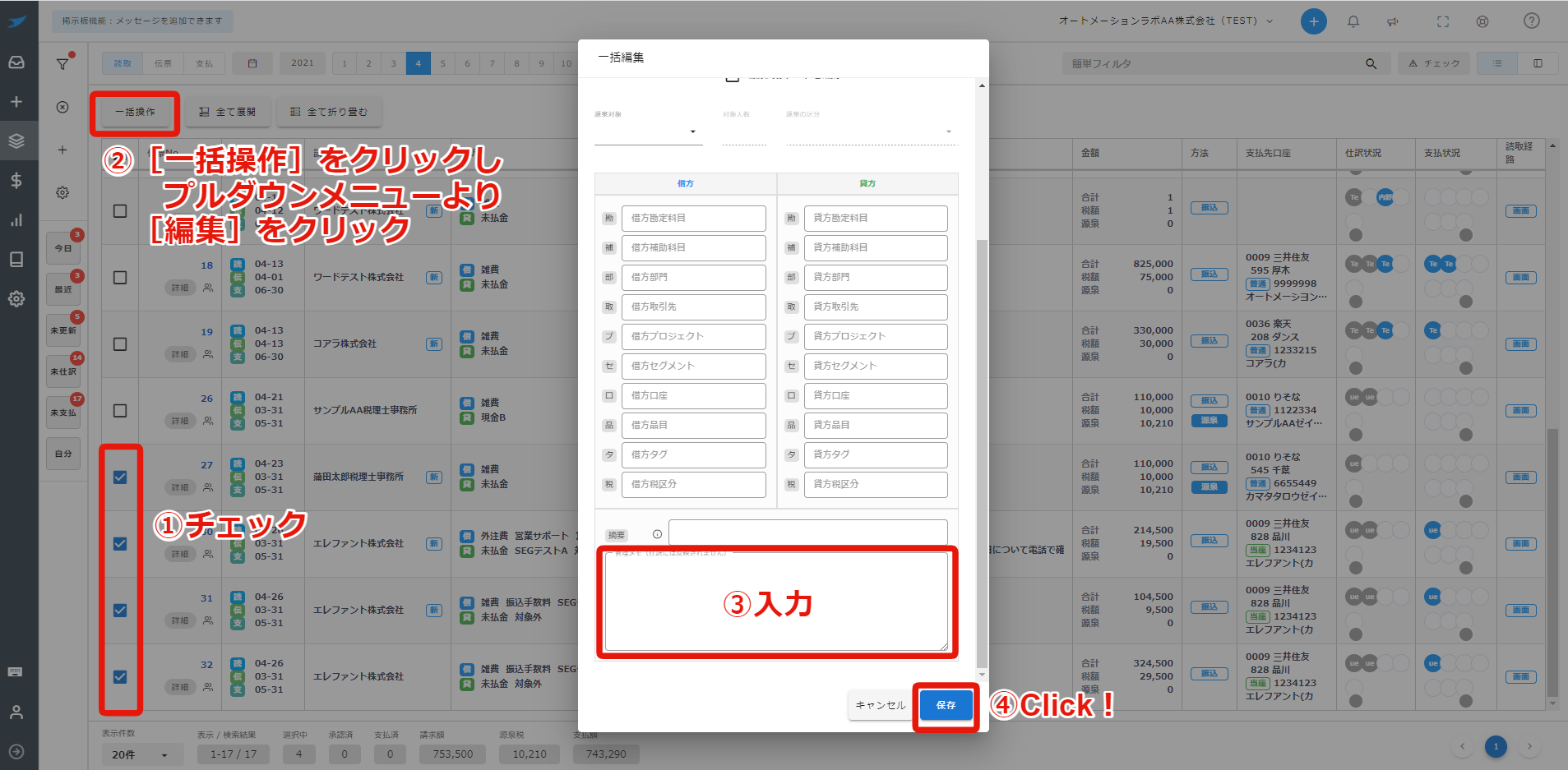Viewport: 1568px width, 770px height.
Task: Switch to the split panel view icon
Action: (x=1538, y=63)
